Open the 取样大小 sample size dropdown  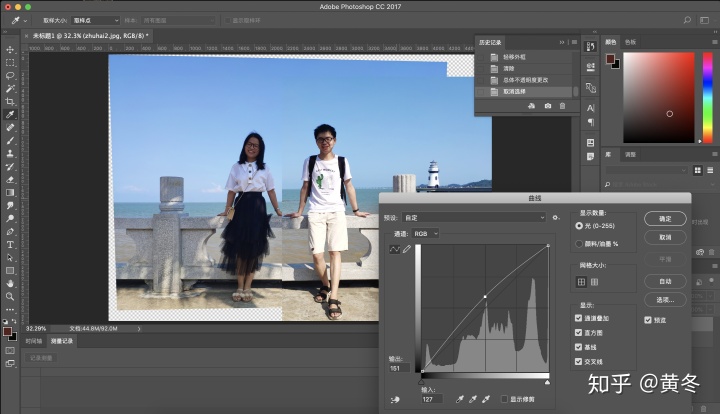click(96, 20)
